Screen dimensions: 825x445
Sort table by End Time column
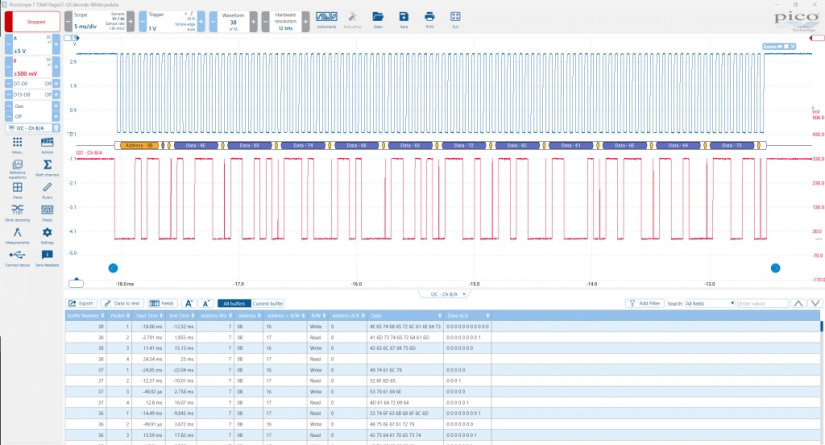181,316
